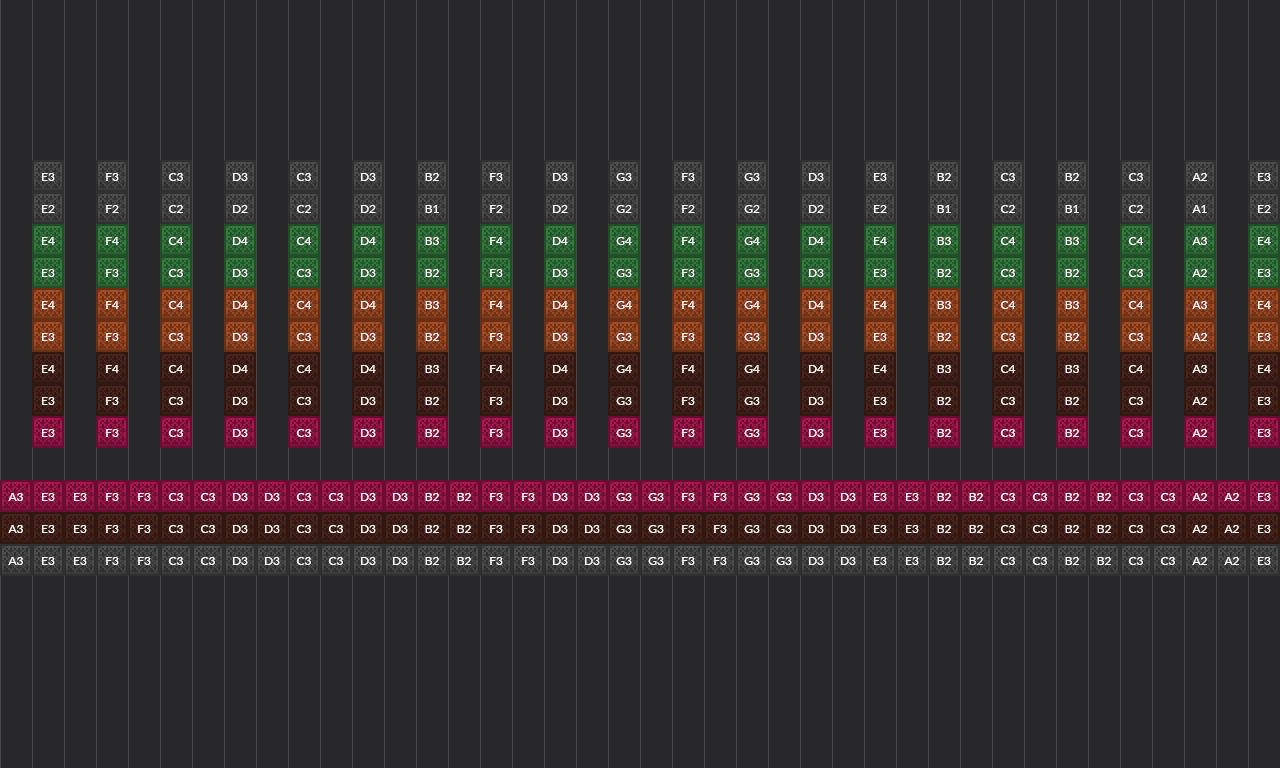The image size is (1280, 768).
Task: Select the rightmost orange C4 note
Action: pyautogui.click(x=1136, y=305)
